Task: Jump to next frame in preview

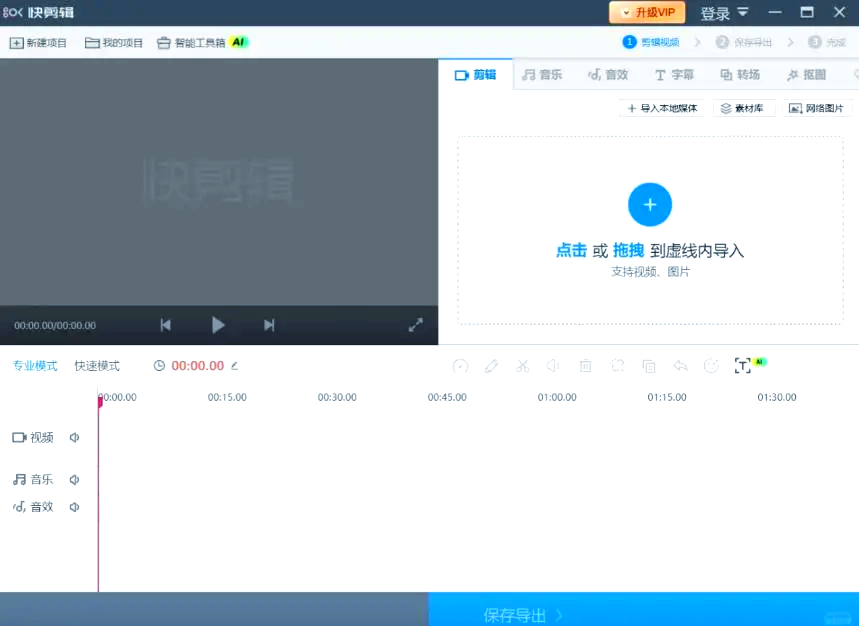Action: coord(269,325)
